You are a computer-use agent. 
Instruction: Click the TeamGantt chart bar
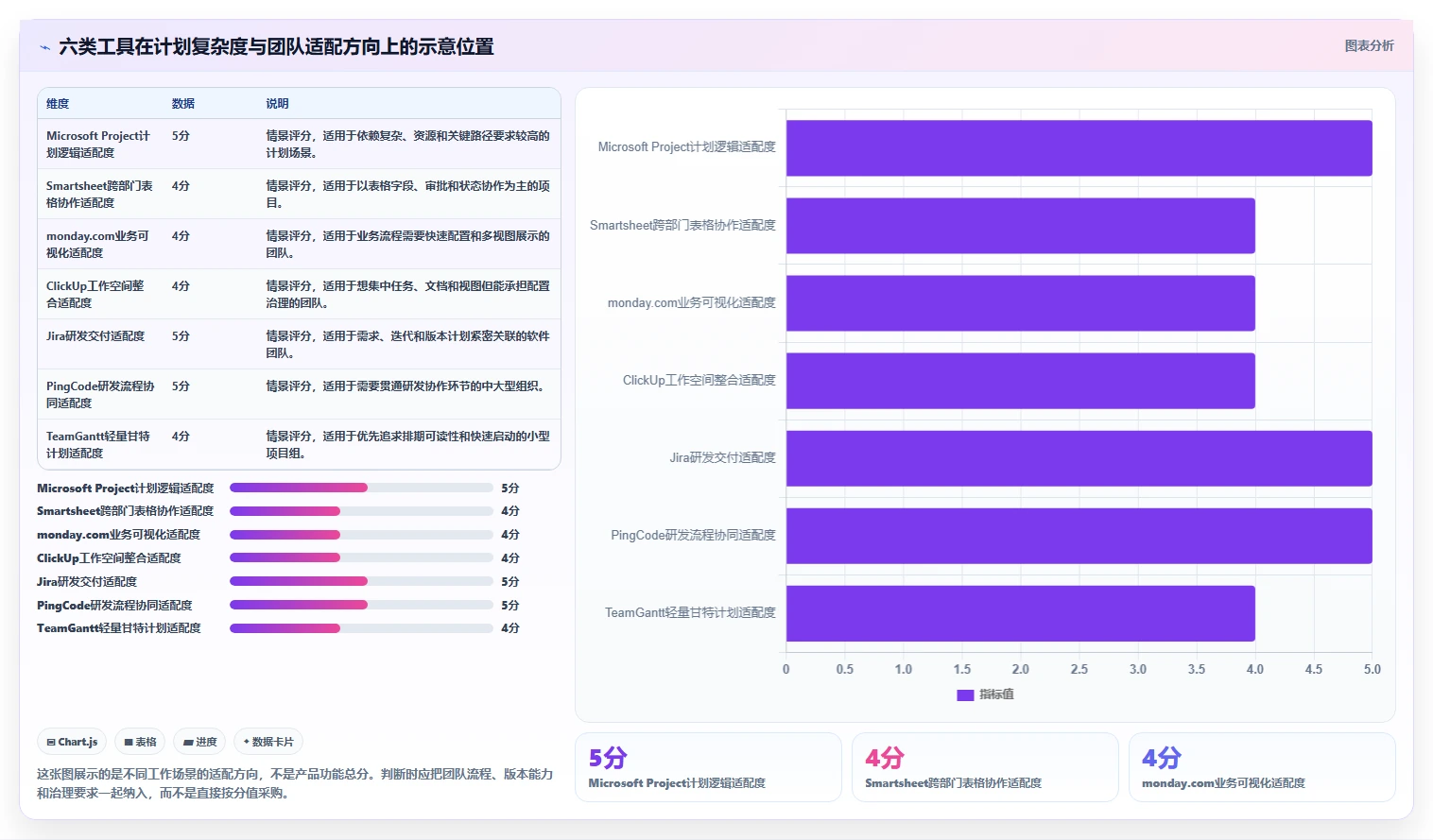click(1020, 613)
